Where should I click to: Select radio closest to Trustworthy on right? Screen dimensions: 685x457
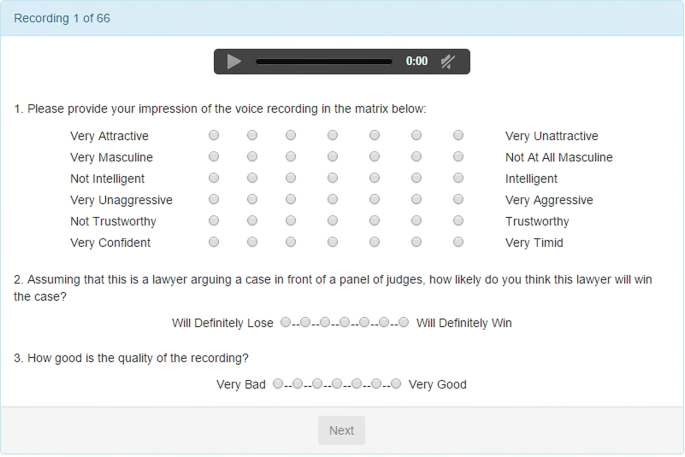pyautogui.click(x=458, y=221)
